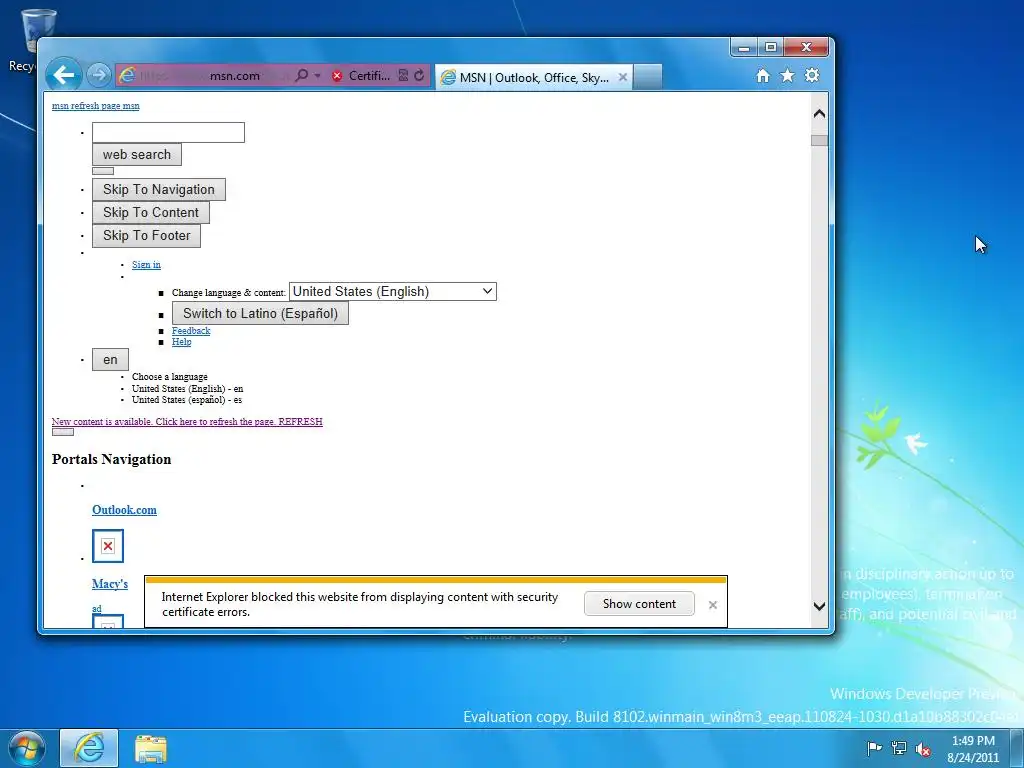Open Action Center flag tray icon
Viewport: 1024px width, 768px height.
tap(874, 748)
